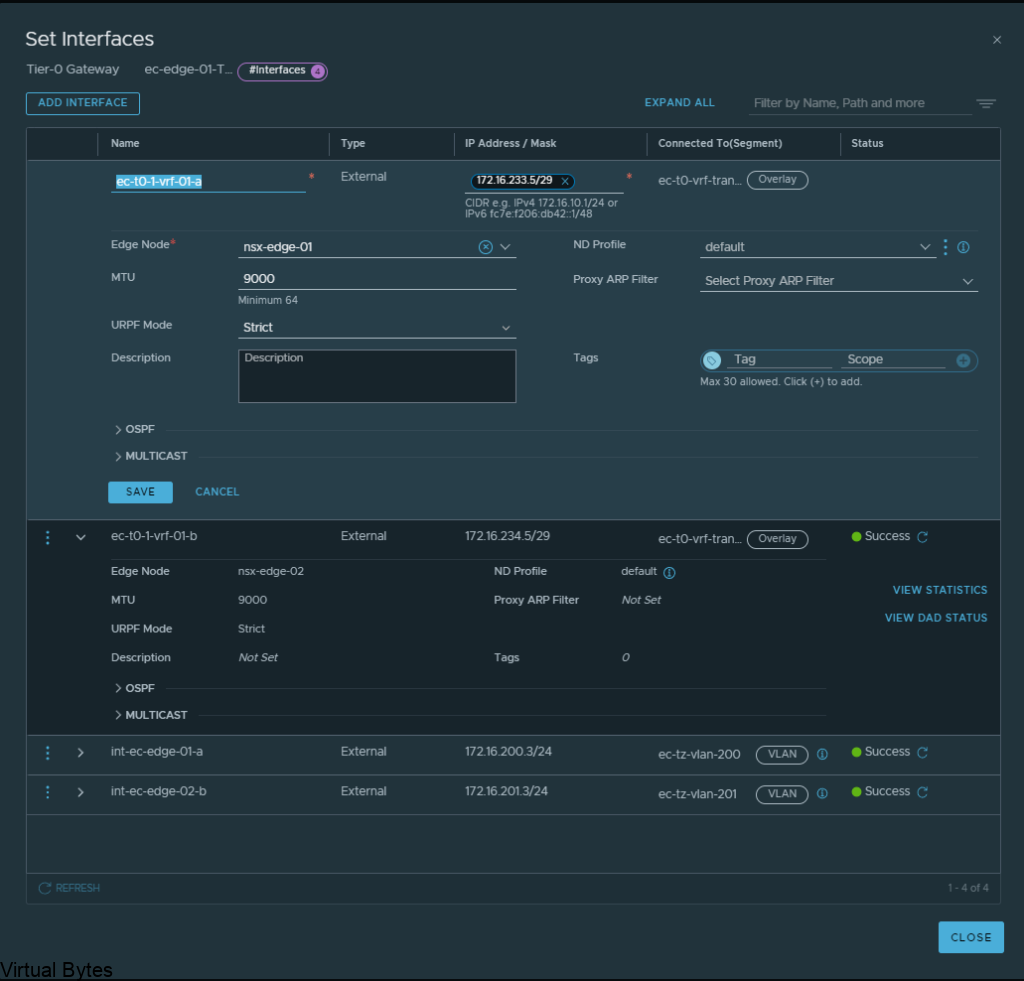
Task: Click the add tag plus icon
Action: click(963, 360)
